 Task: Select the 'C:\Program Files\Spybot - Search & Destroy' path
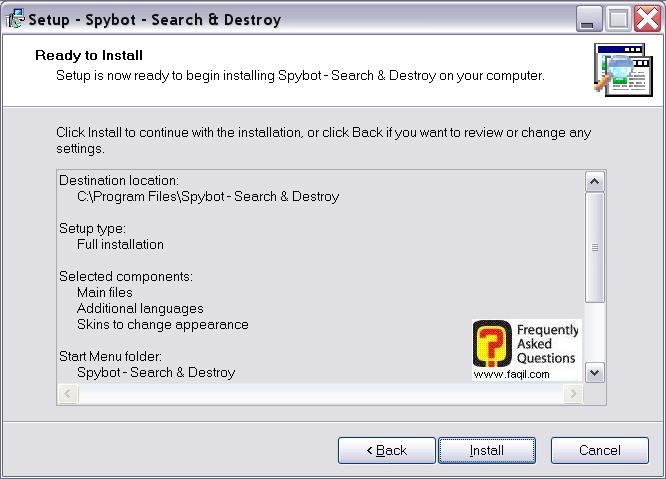tap(208, 197)
